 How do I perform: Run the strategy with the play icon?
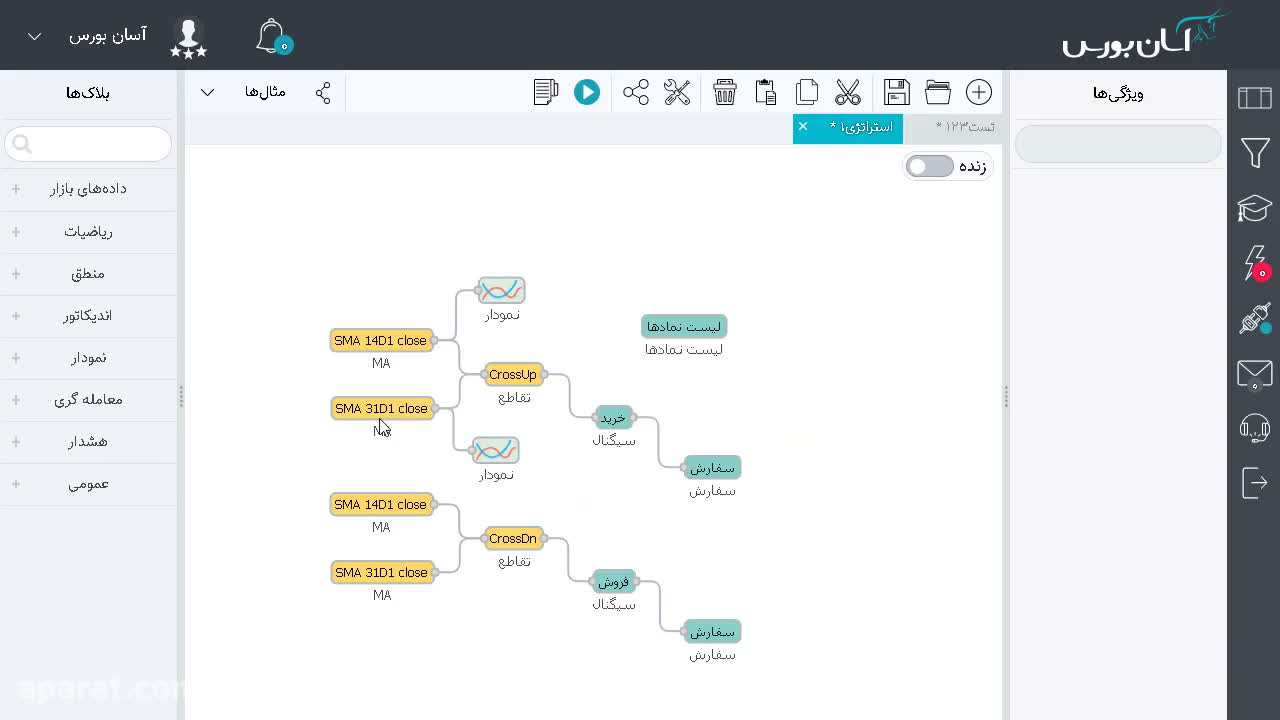(x=587, y=92)
